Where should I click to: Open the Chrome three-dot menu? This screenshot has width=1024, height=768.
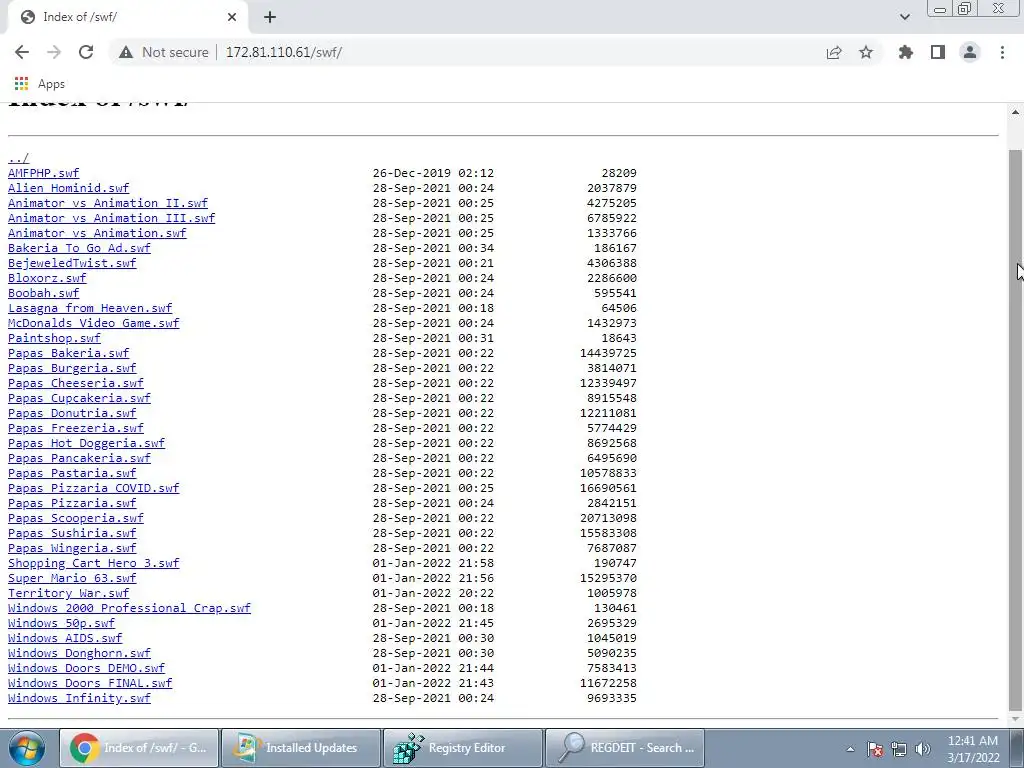1002,52
